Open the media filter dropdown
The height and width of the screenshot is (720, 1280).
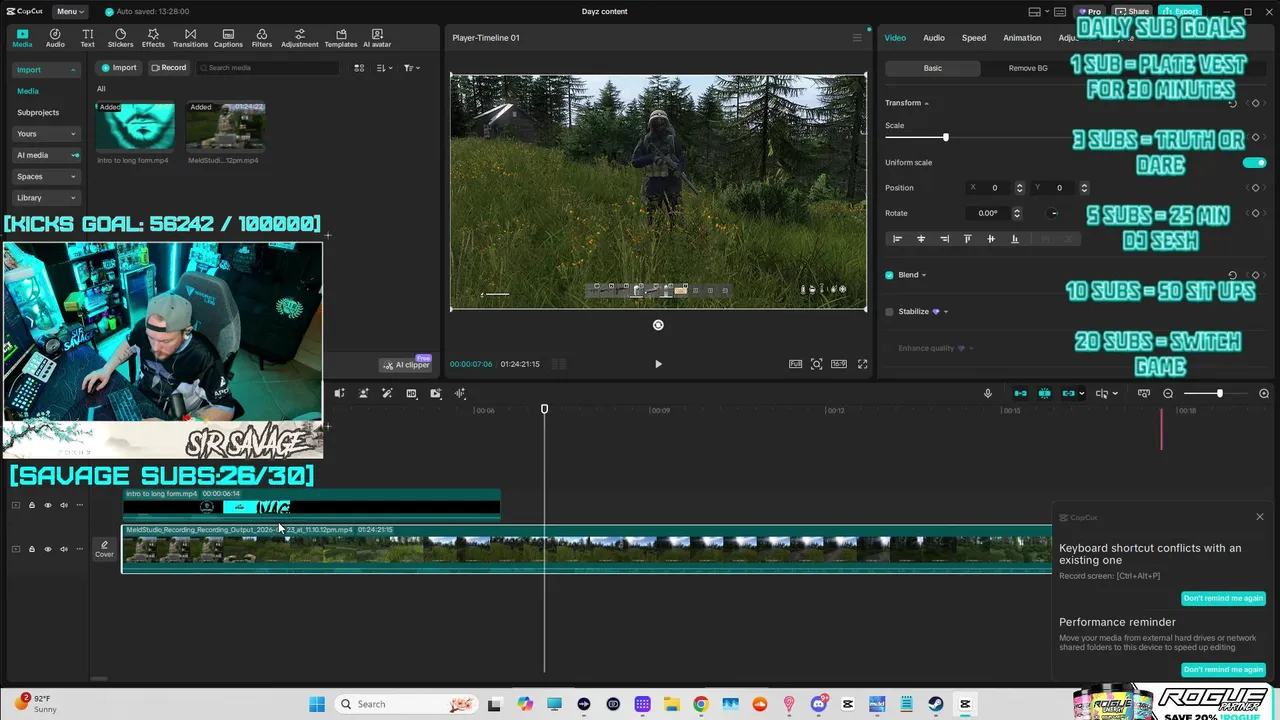410,68
